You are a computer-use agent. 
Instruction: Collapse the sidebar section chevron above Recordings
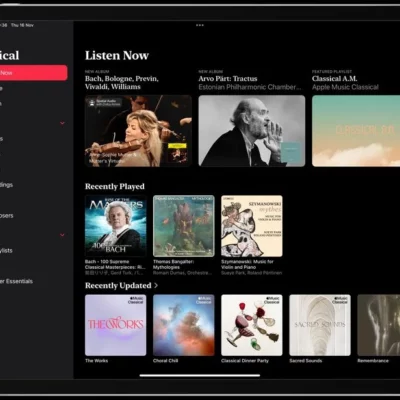[x=62, y=123]
